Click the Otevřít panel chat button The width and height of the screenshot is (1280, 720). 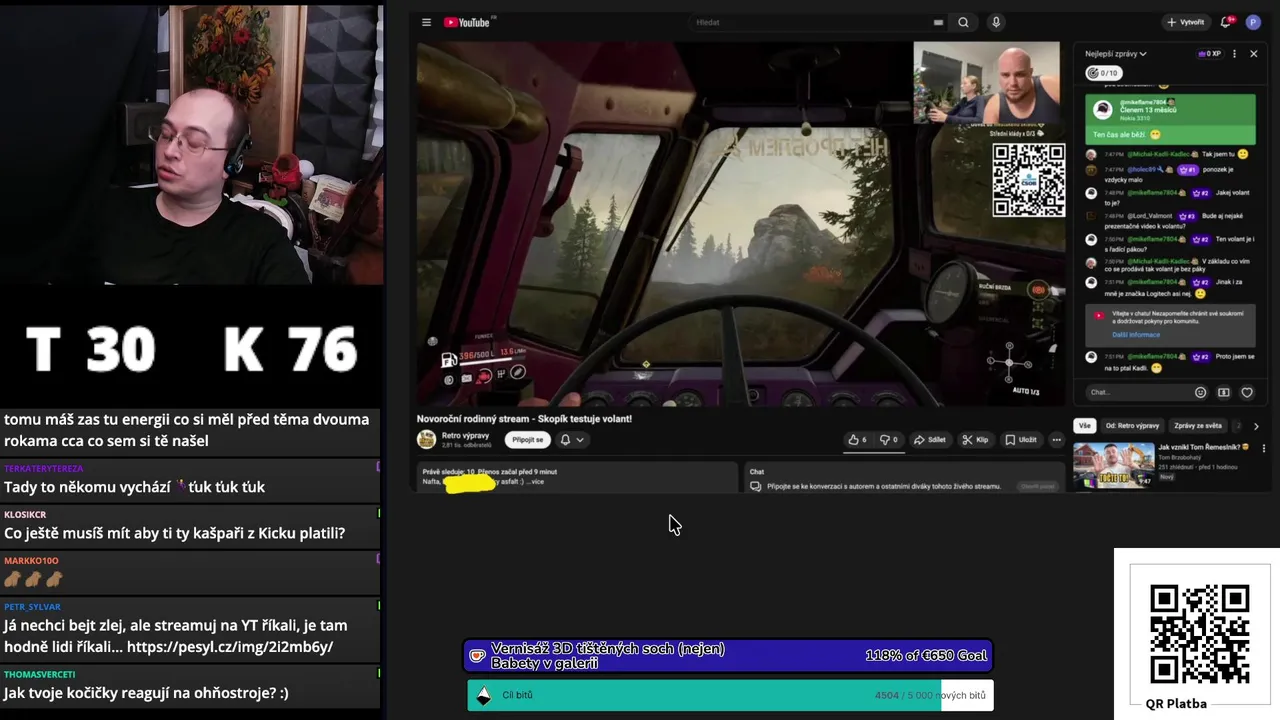click(x=1038, y=486)
